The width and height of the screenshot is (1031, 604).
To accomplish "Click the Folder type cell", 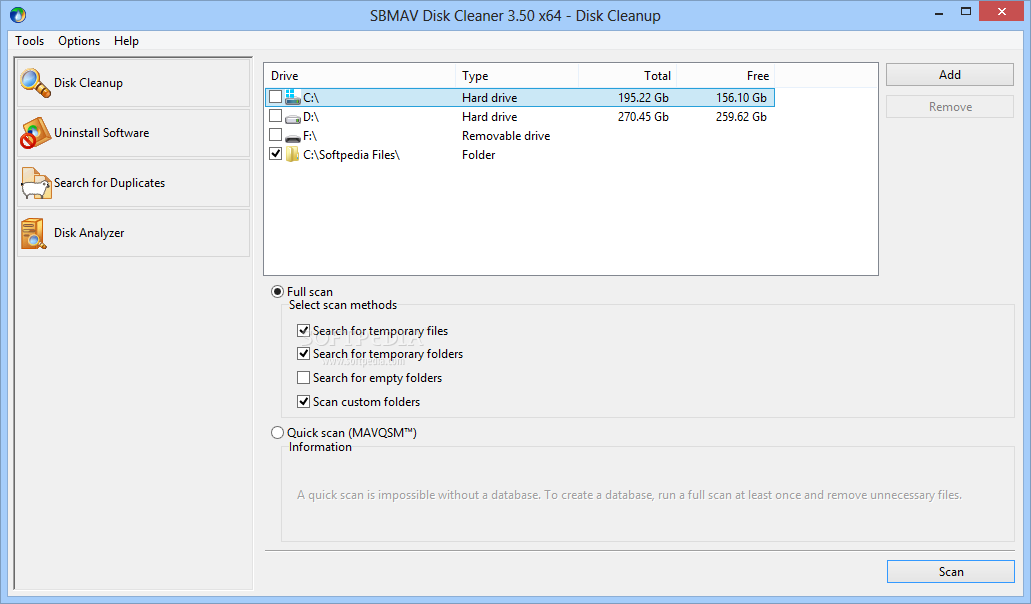I will pyautogui.click(x=479, y=155).
